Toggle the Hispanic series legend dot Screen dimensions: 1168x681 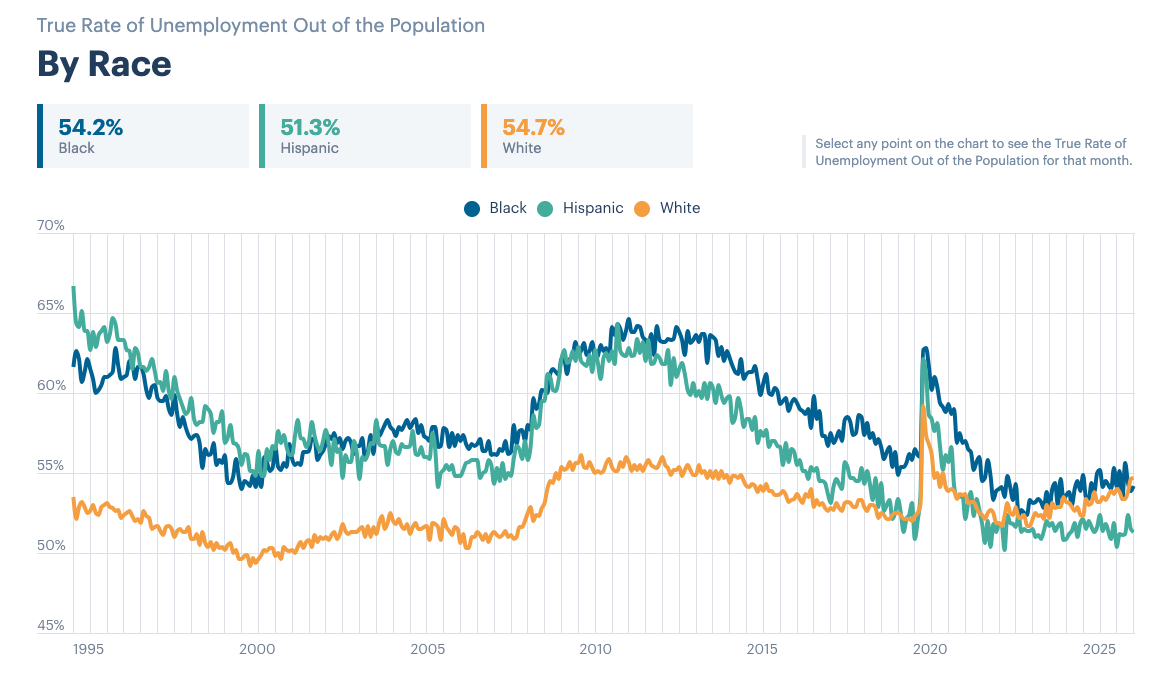coord(545,209)
